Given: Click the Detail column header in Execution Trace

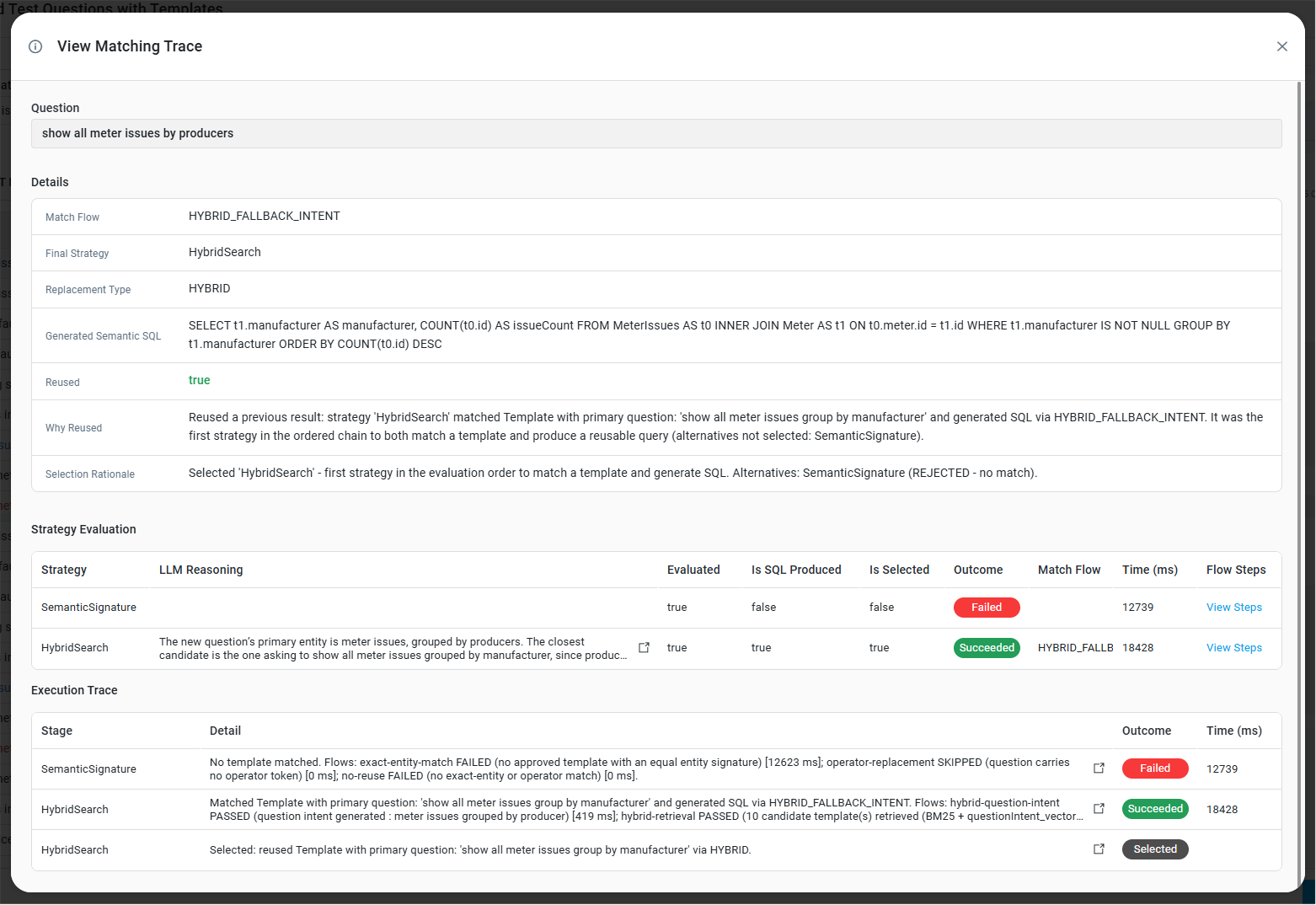Looking at the screenshot, I should coord(225,731).
